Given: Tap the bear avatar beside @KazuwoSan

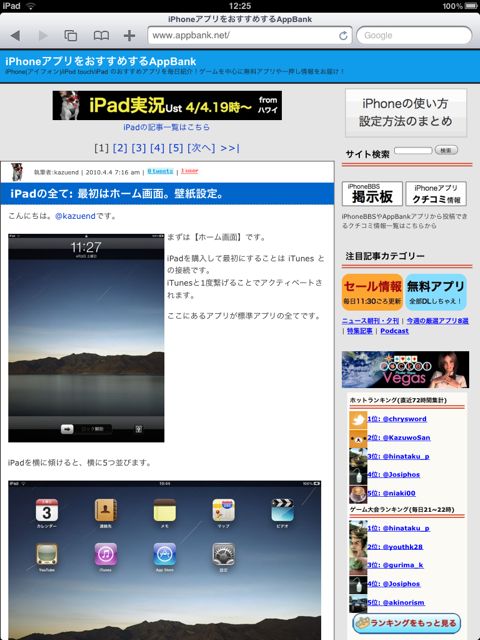Looking at the screenshot, I should [358, 439].
